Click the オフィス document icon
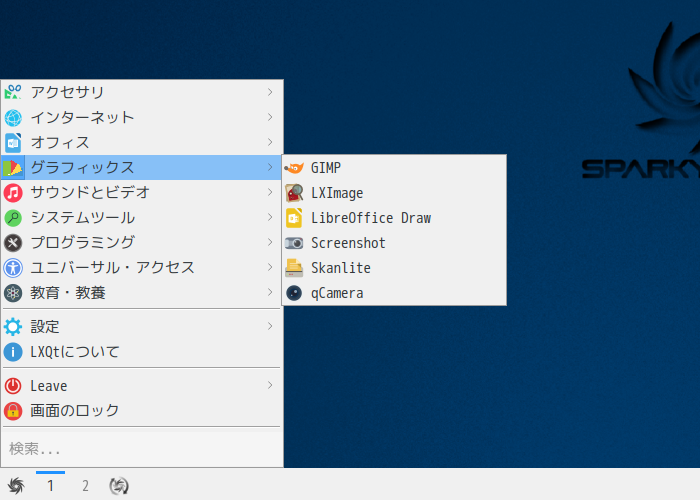This screenshot has height=500, width=700. [x=13, y=142]
